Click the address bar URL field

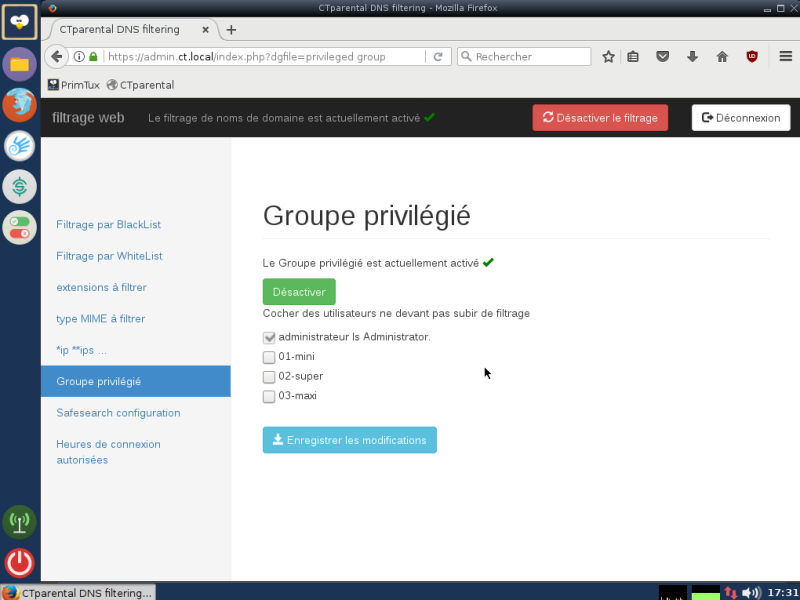(x=264, y=57)
